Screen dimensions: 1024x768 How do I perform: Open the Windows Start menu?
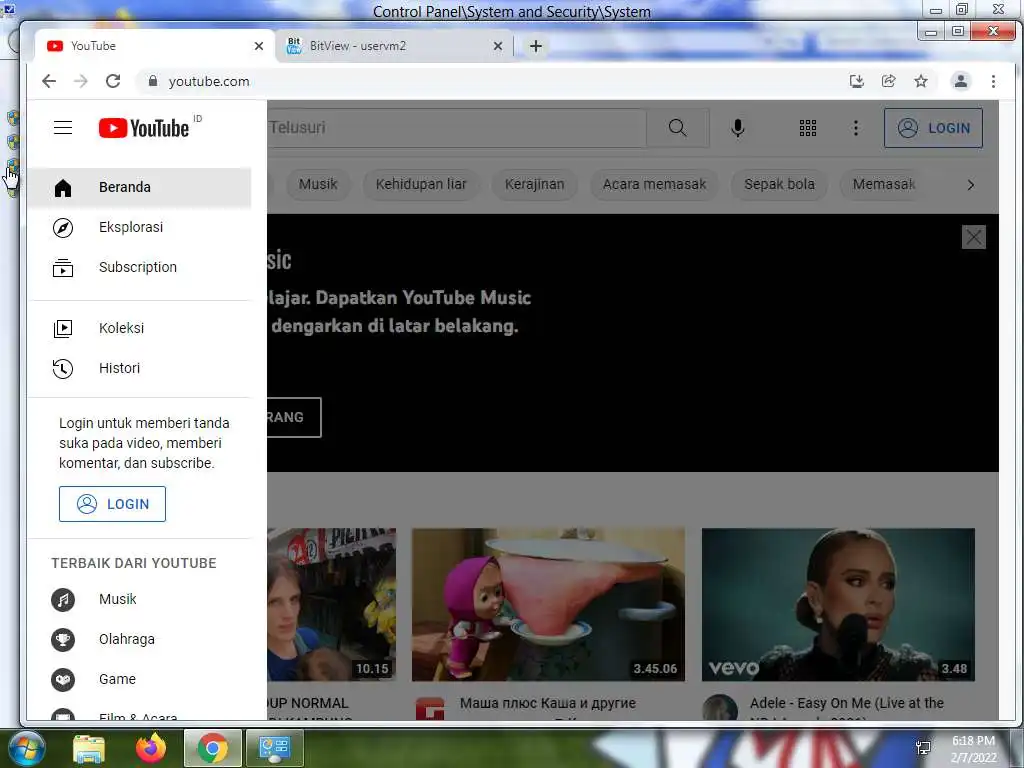25,748
